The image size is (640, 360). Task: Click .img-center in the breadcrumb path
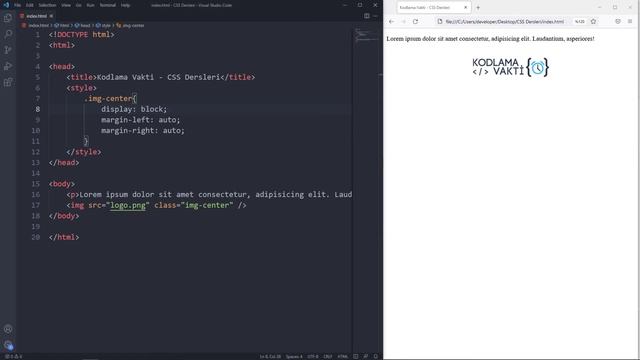pos(133,25)
